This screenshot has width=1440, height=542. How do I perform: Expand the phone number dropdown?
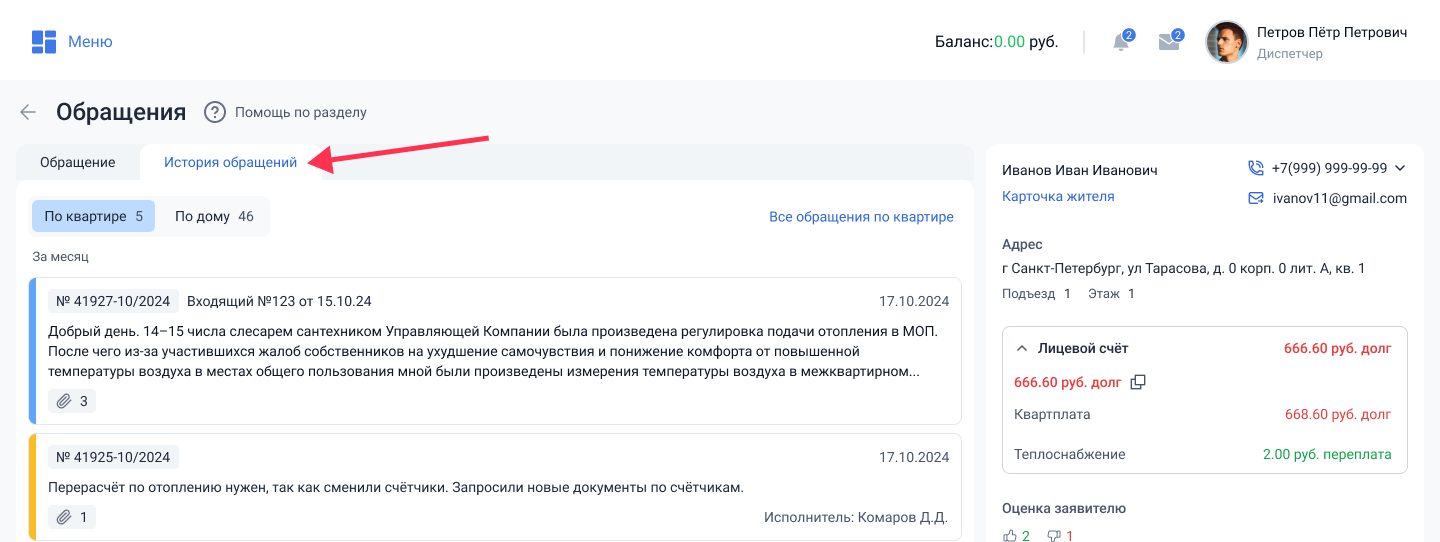pos(1400,168)
